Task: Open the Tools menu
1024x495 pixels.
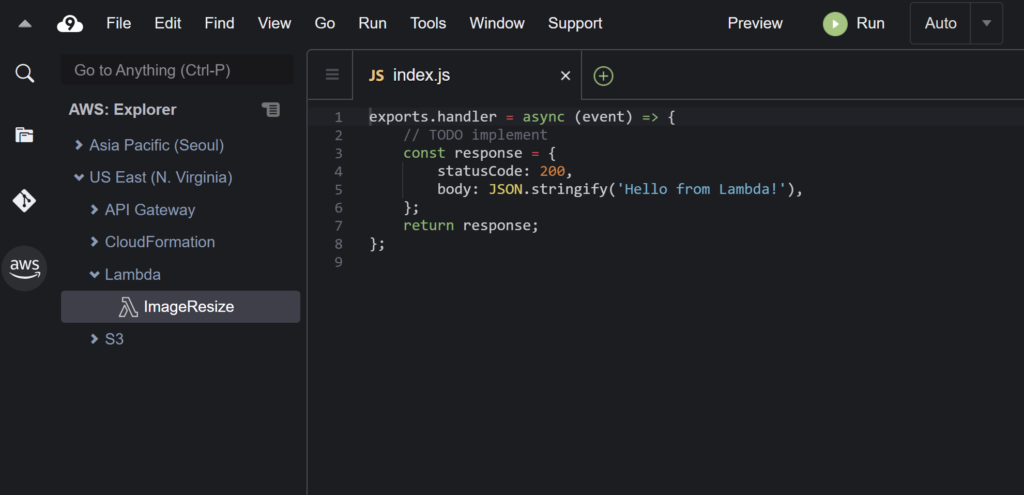Action: click(428, 23)
